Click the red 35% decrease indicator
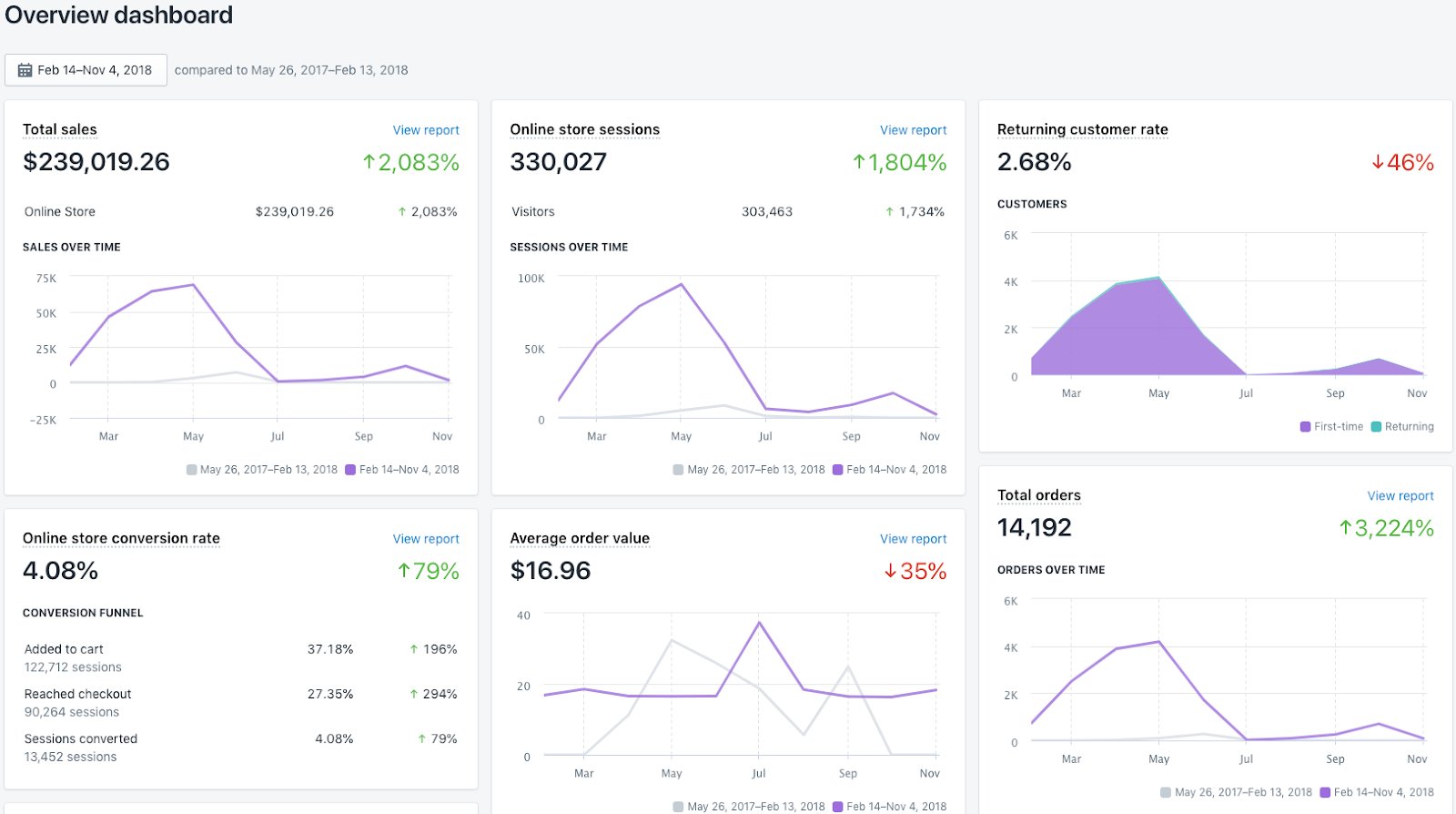This screenshot has height=814, width=1456. click(x=915, y=572)
